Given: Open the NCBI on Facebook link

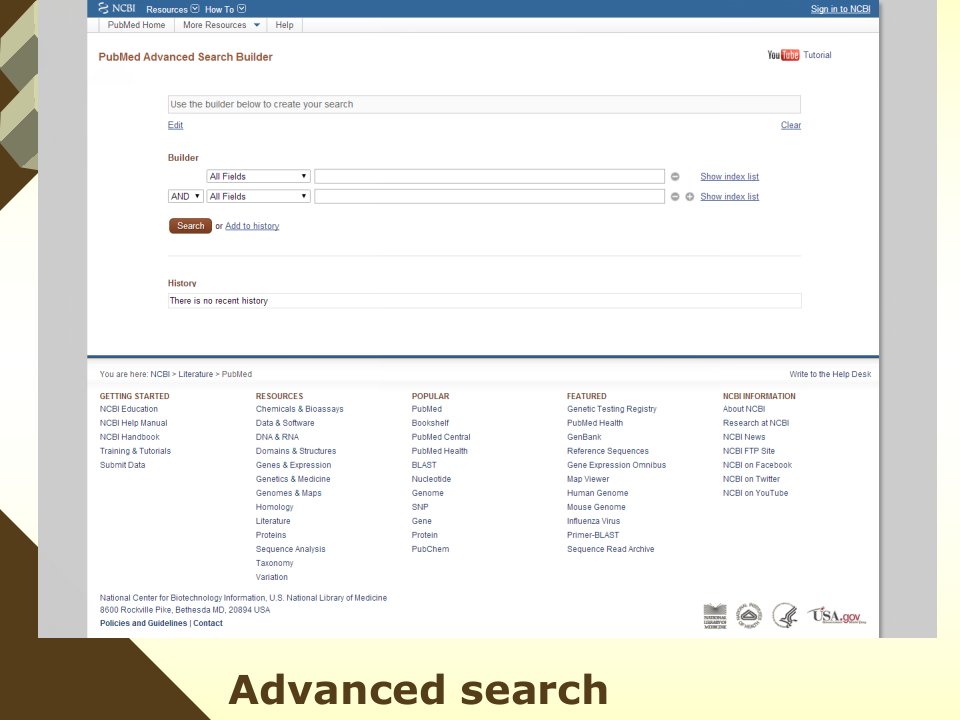Looking at the screenshot, I should (757, 465).
